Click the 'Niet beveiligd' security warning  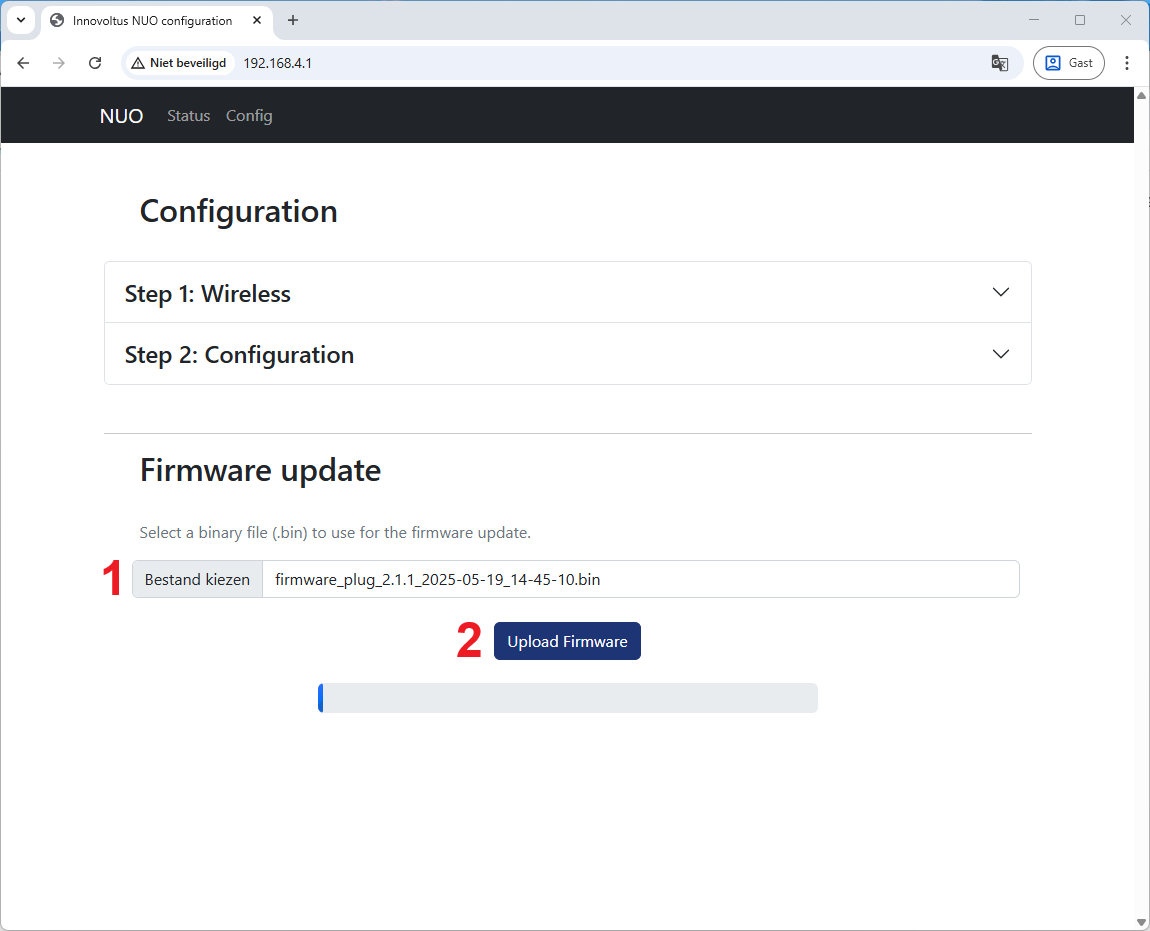point(179,63)
